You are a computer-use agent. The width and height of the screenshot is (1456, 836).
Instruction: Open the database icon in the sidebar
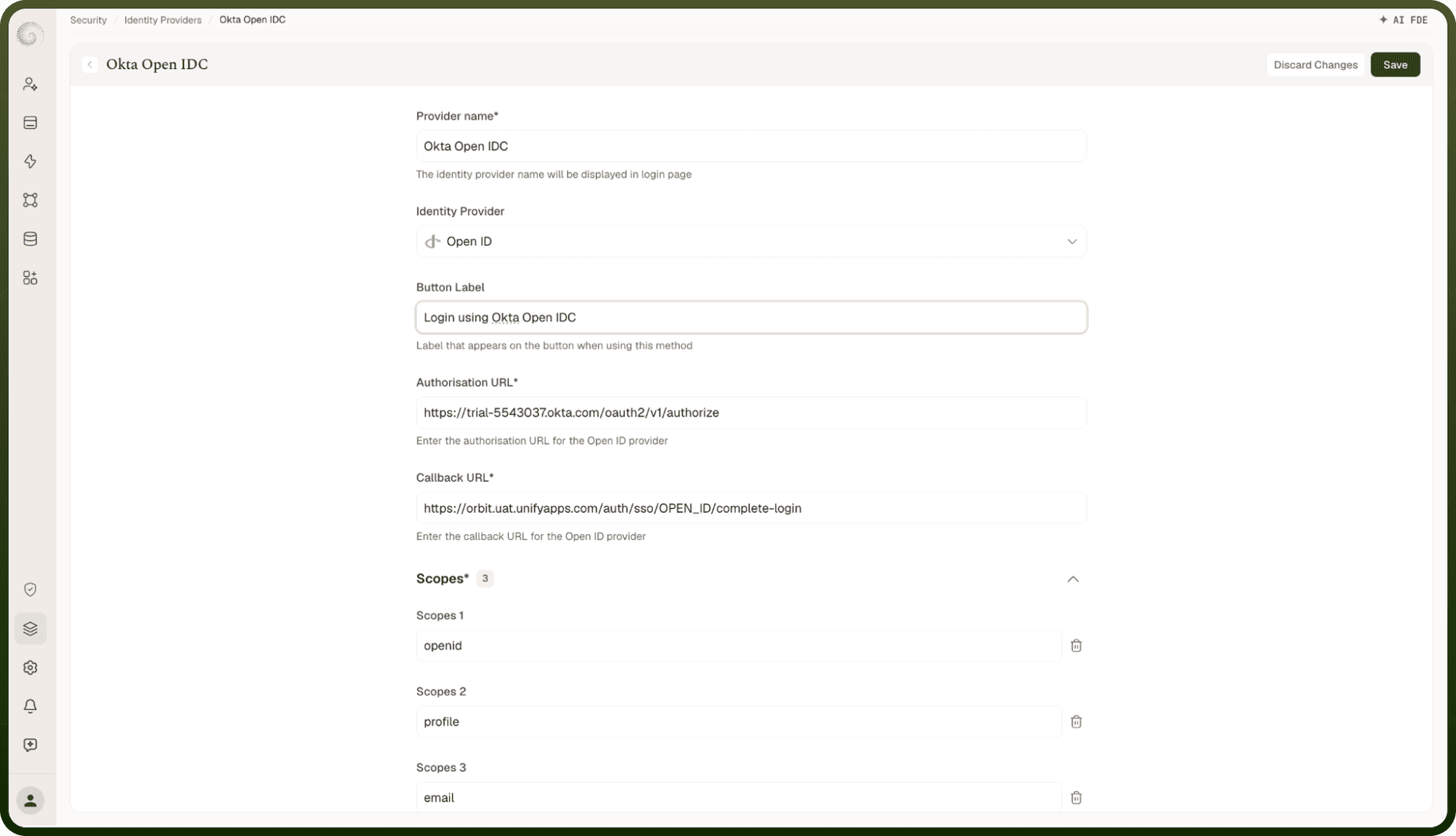click(x=30, y=239)
